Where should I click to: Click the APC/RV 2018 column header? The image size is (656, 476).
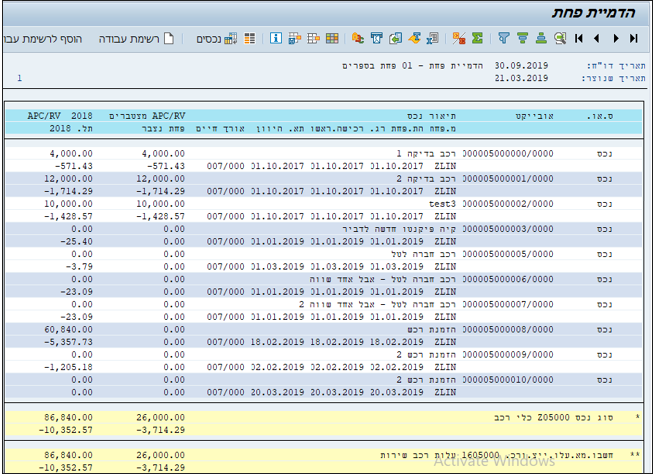coord(60,116)
